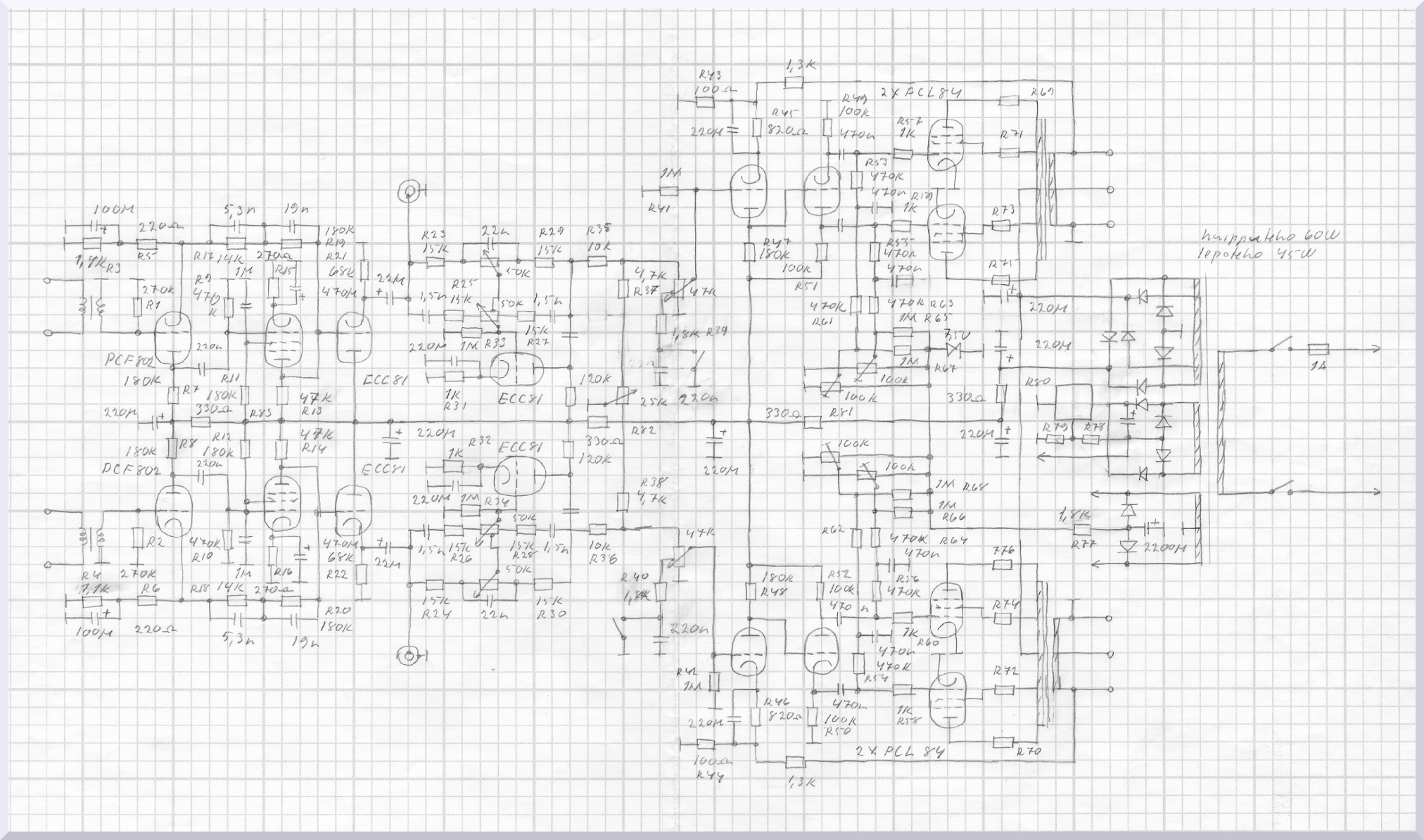
Task: Click the R77 1,8k resistor symbol
Action: coord(1083,529)
